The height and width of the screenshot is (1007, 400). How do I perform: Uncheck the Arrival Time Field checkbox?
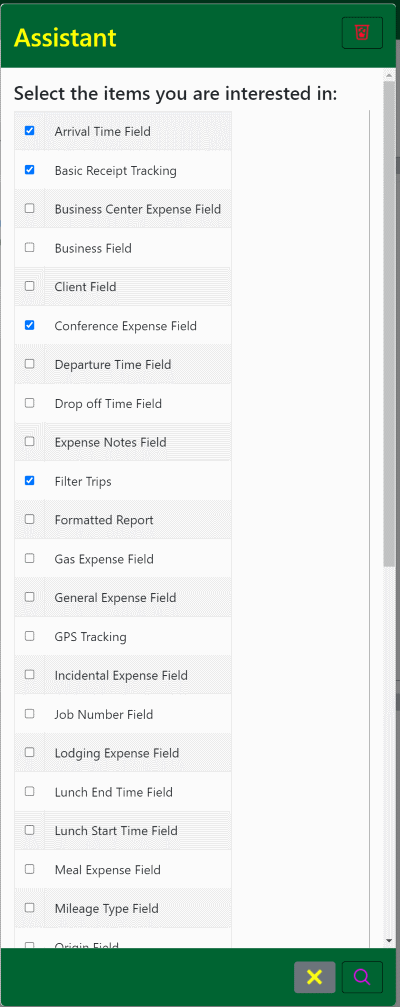30,131
